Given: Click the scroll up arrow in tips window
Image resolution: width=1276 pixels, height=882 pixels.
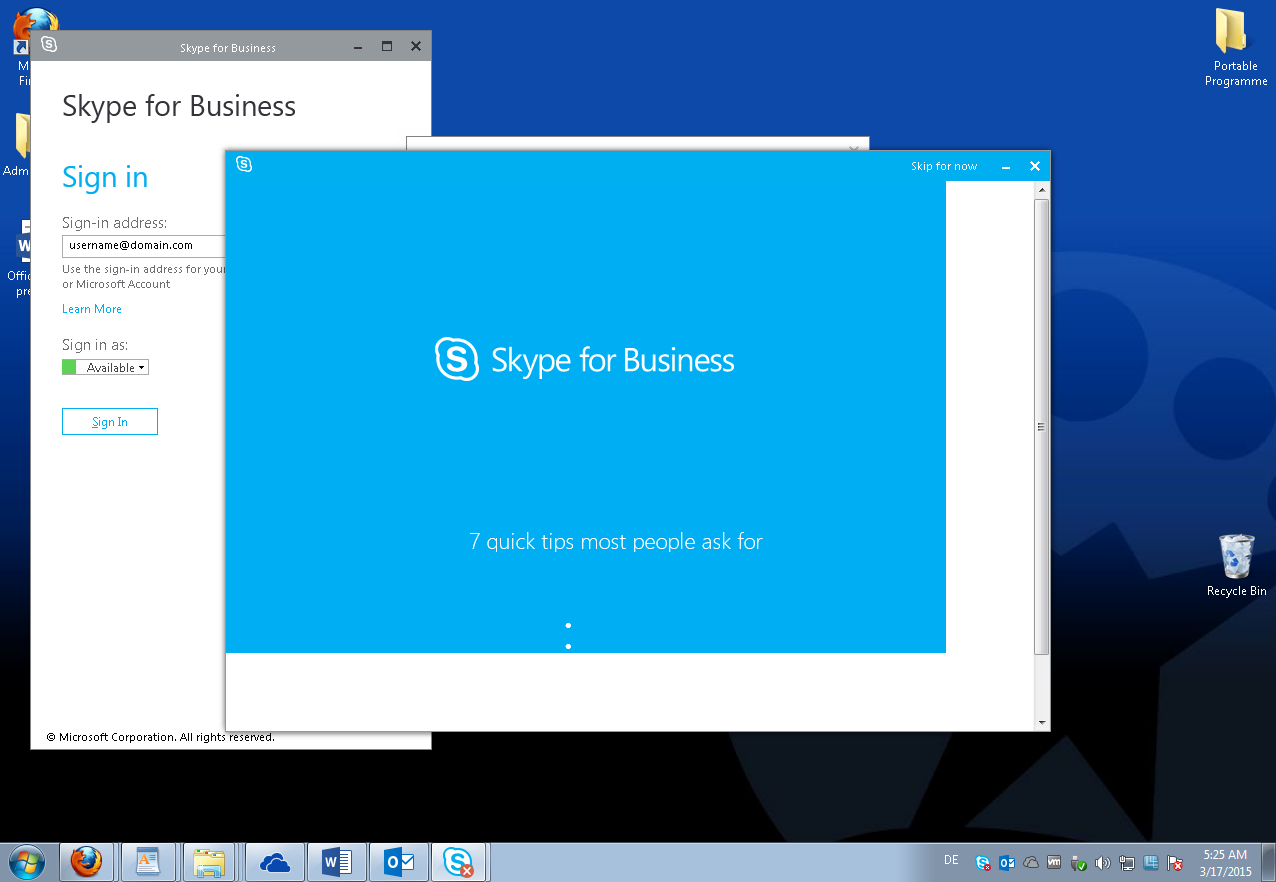Looking at the screenshot, I should tap(1041, 189).
